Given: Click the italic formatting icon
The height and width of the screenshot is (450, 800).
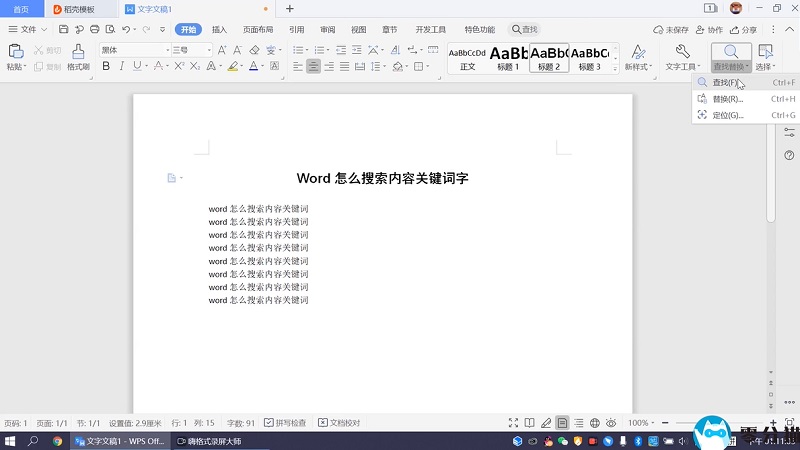Looking at the screenshot, I should [122, 67].
